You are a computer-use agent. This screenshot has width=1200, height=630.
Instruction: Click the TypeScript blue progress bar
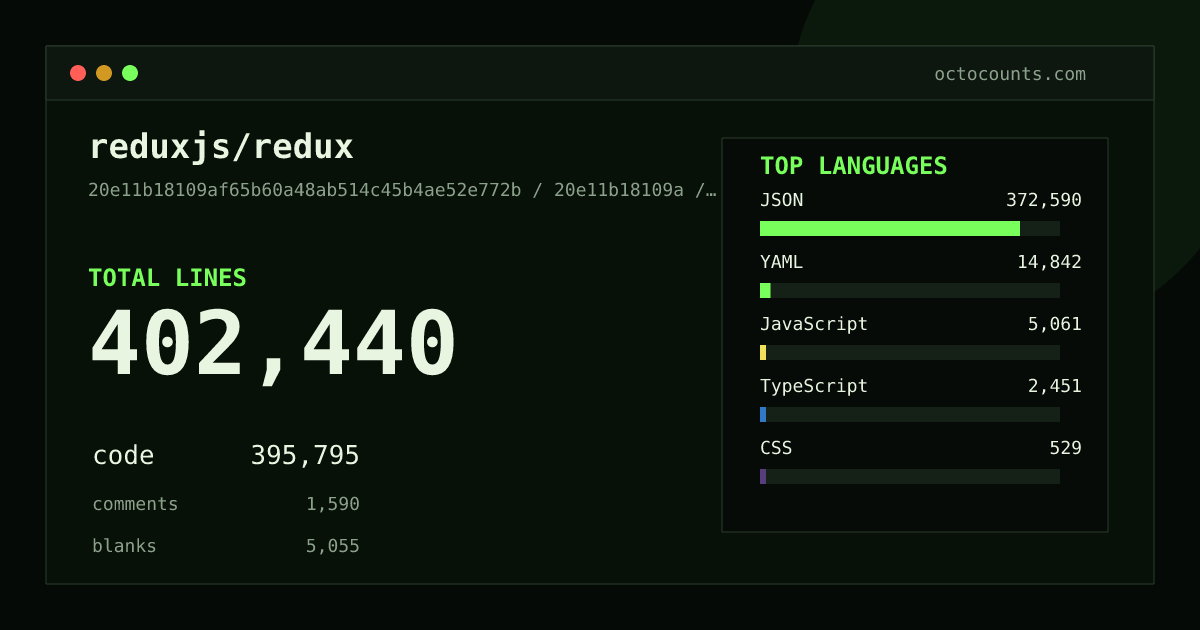(x=763, y=414)
